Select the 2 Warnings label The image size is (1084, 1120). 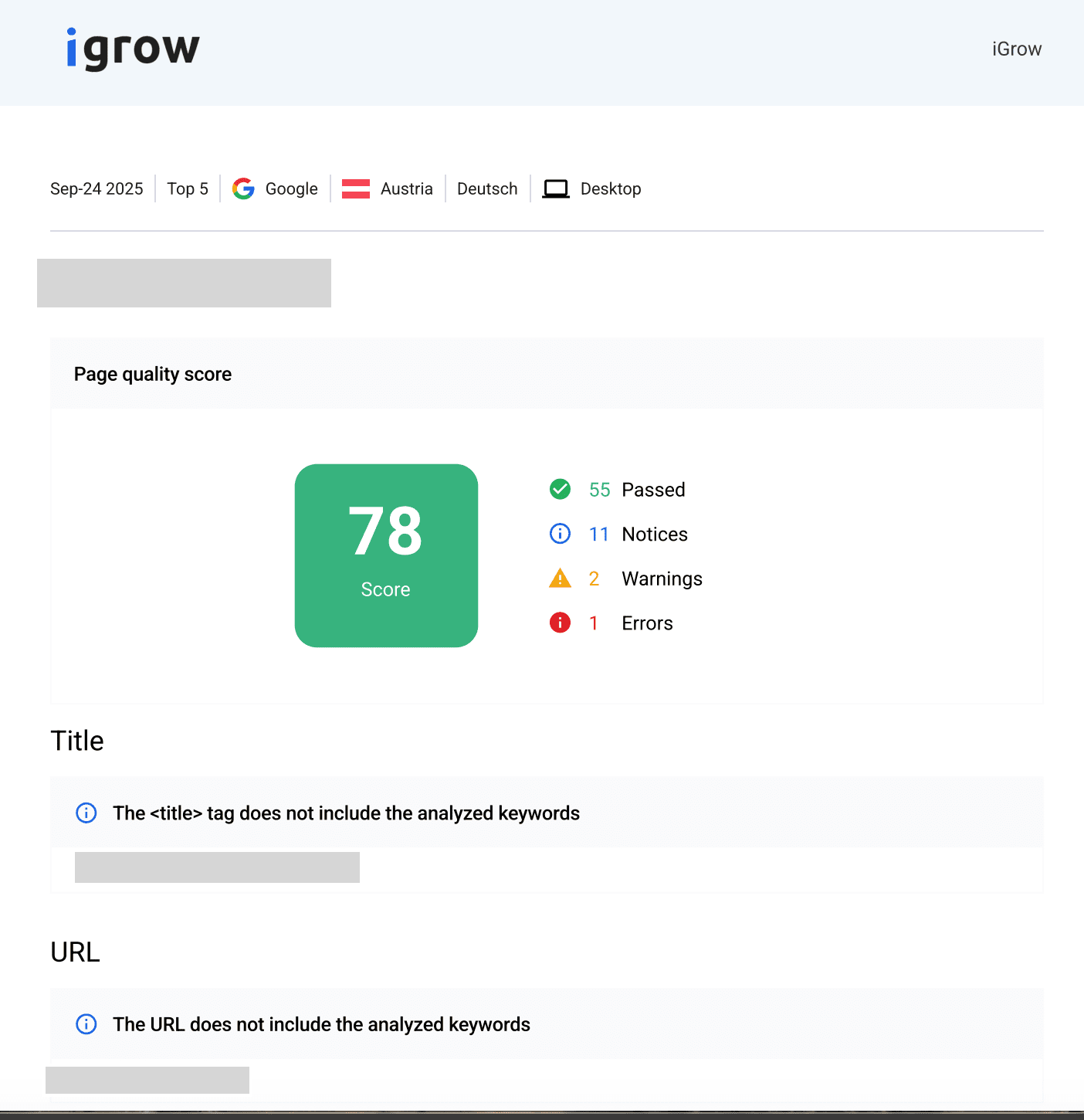tap(662, 579)
